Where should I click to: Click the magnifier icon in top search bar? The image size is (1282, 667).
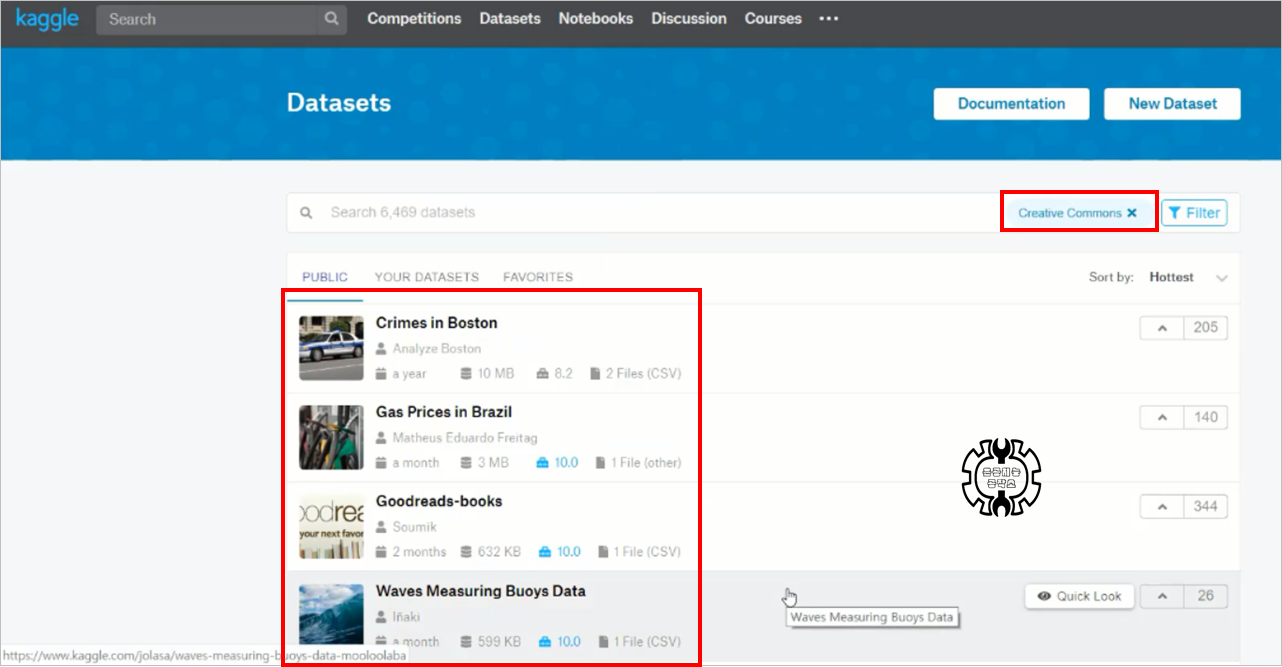pos(331,19)
